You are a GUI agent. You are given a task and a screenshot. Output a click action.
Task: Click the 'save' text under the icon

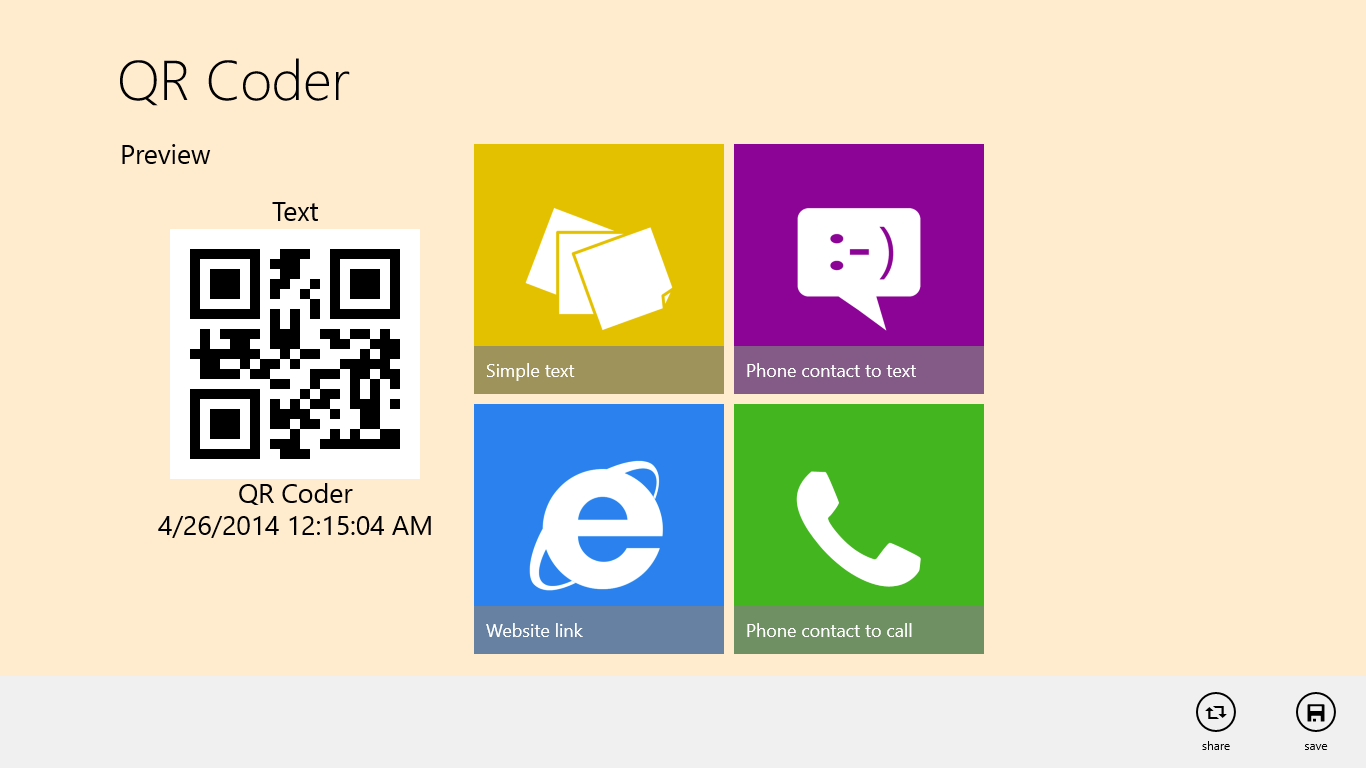point(1316,746)
